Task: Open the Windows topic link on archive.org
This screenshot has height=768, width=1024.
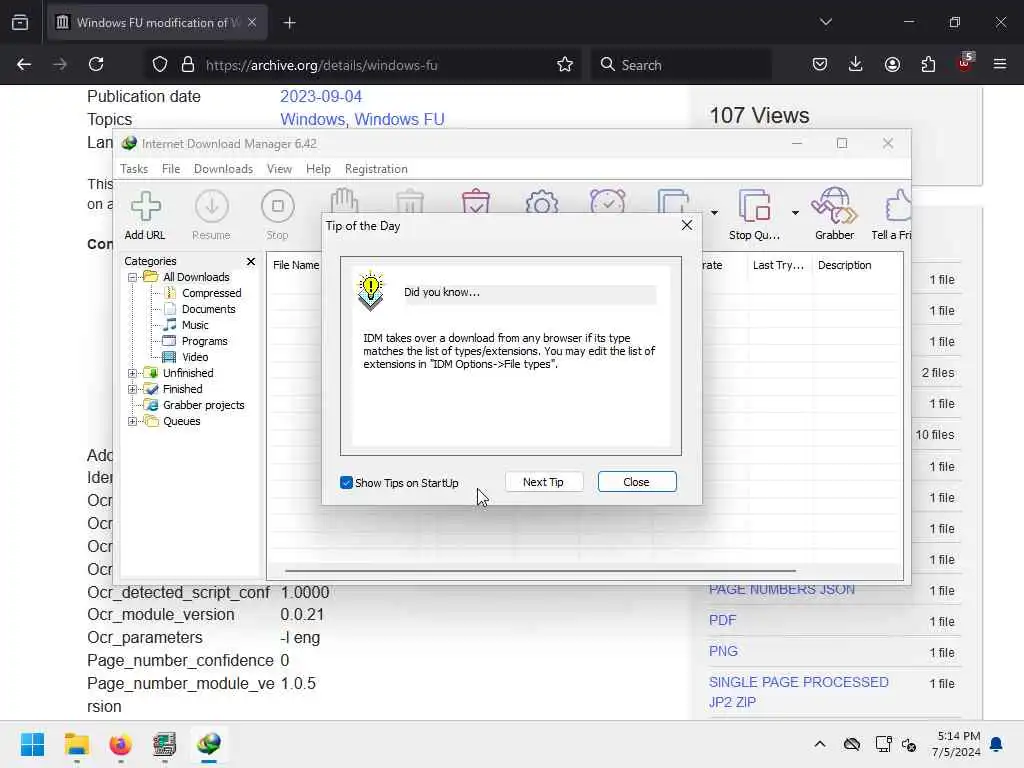Action: pyautogui.click(x=313, y=120)
